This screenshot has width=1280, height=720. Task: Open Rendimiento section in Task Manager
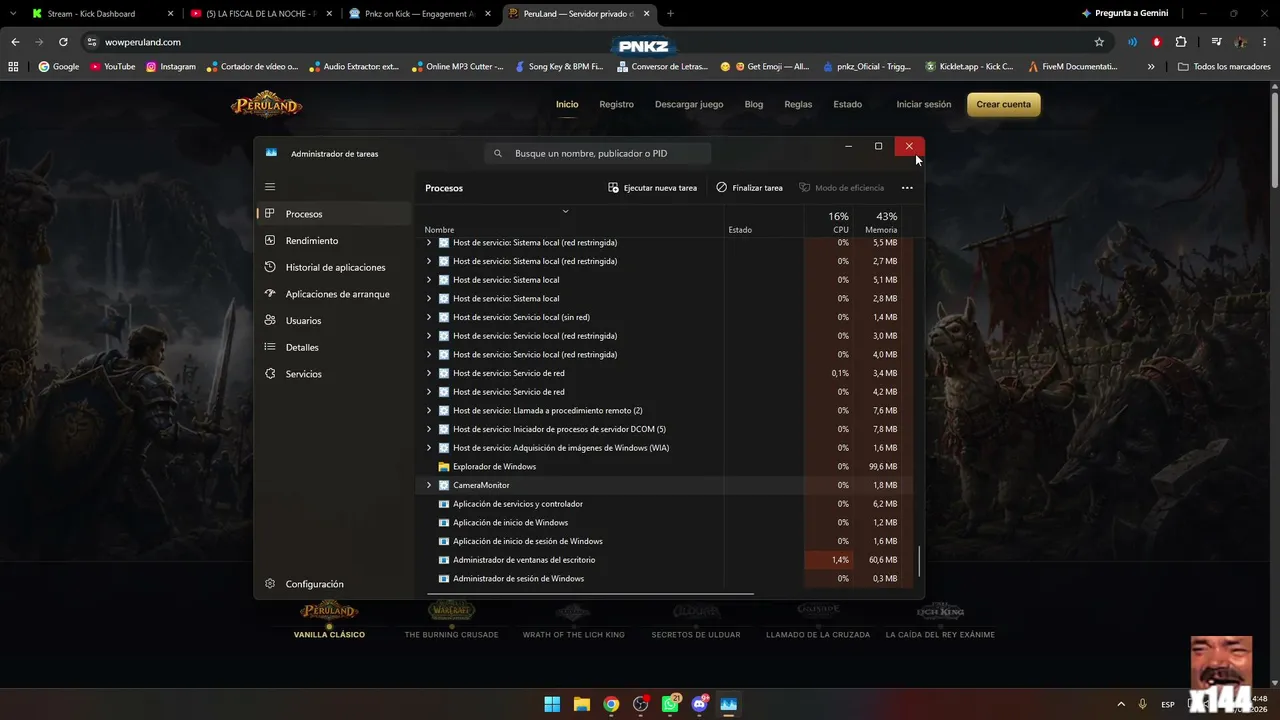pos(333,241)
